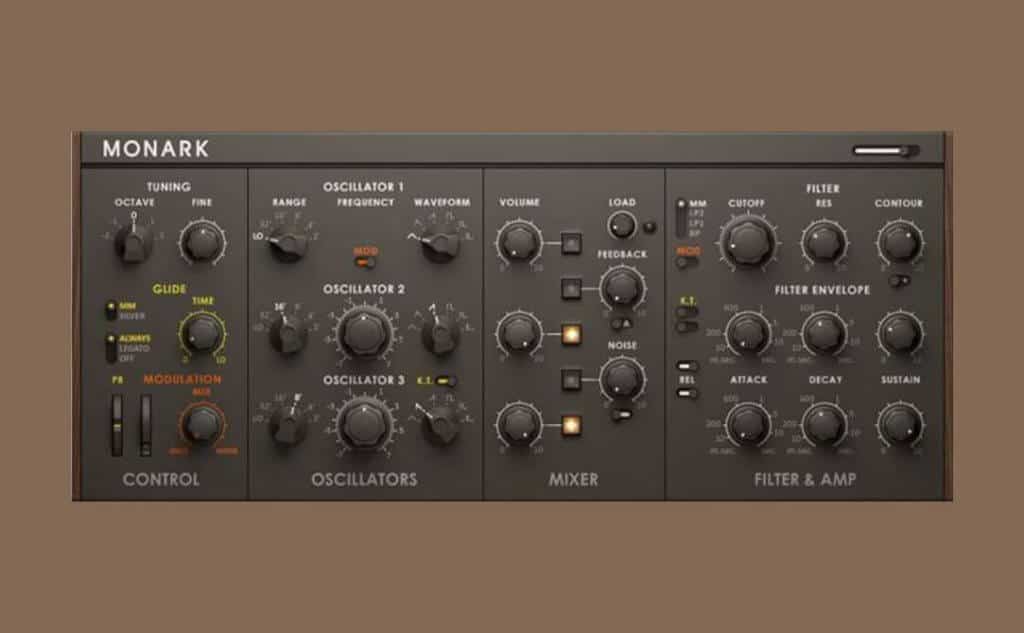Adjust the Load knob
1024x633 pixels.
(622, 226)
